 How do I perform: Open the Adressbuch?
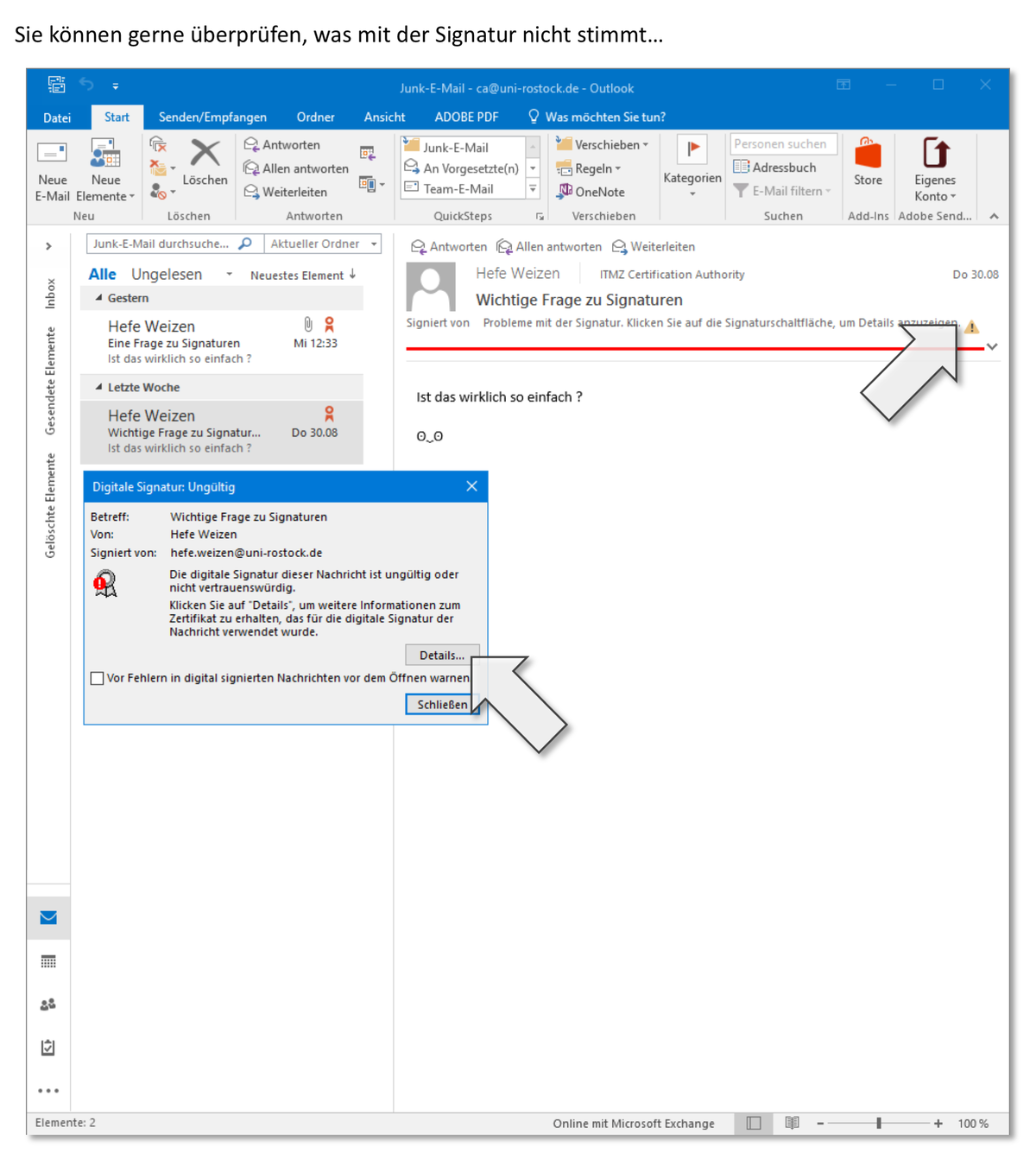pos(774,168)
